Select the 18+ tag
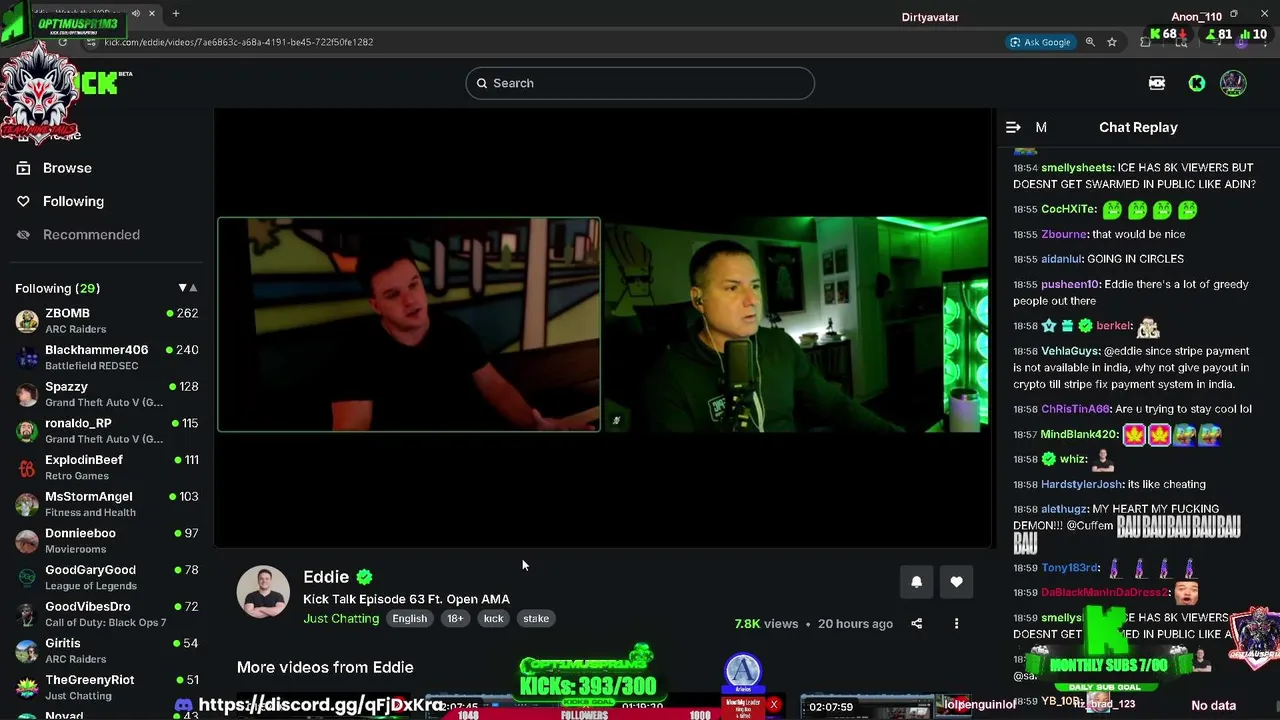 tap(455, 619)
